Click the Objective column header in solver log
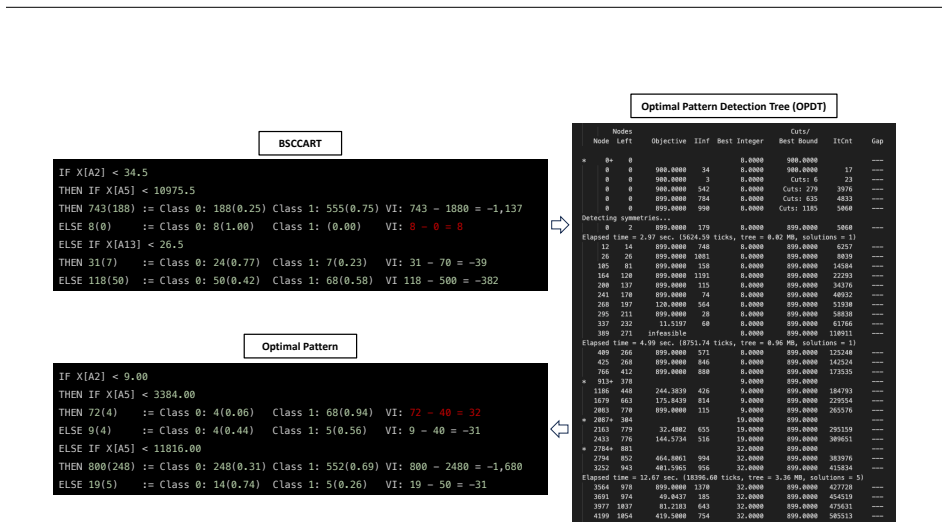This screenshot has width=948, height=528. point(669,141)
